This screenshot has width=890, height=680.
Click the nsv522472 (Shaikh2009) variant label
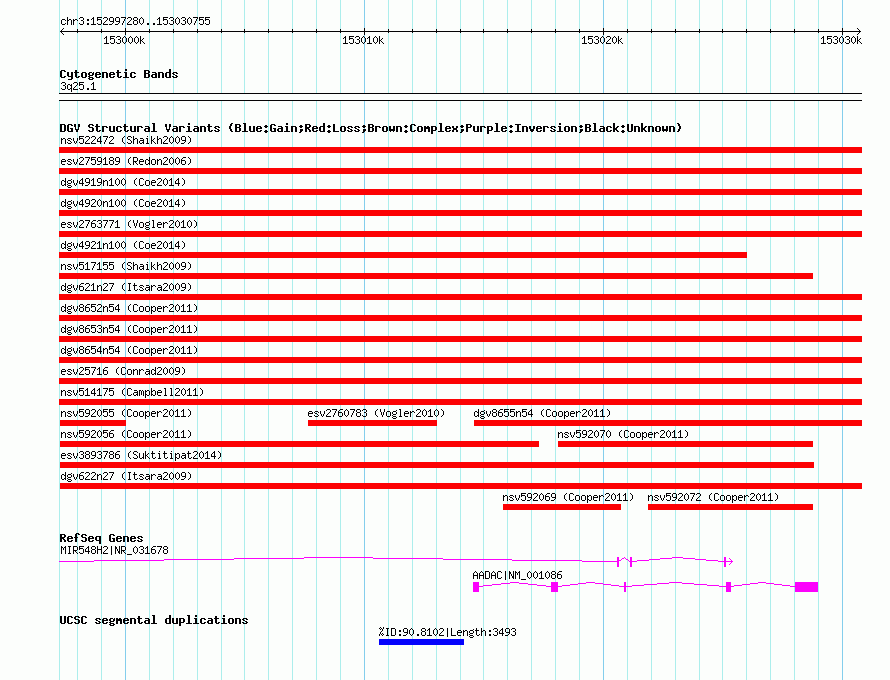[x=126, y=140]
